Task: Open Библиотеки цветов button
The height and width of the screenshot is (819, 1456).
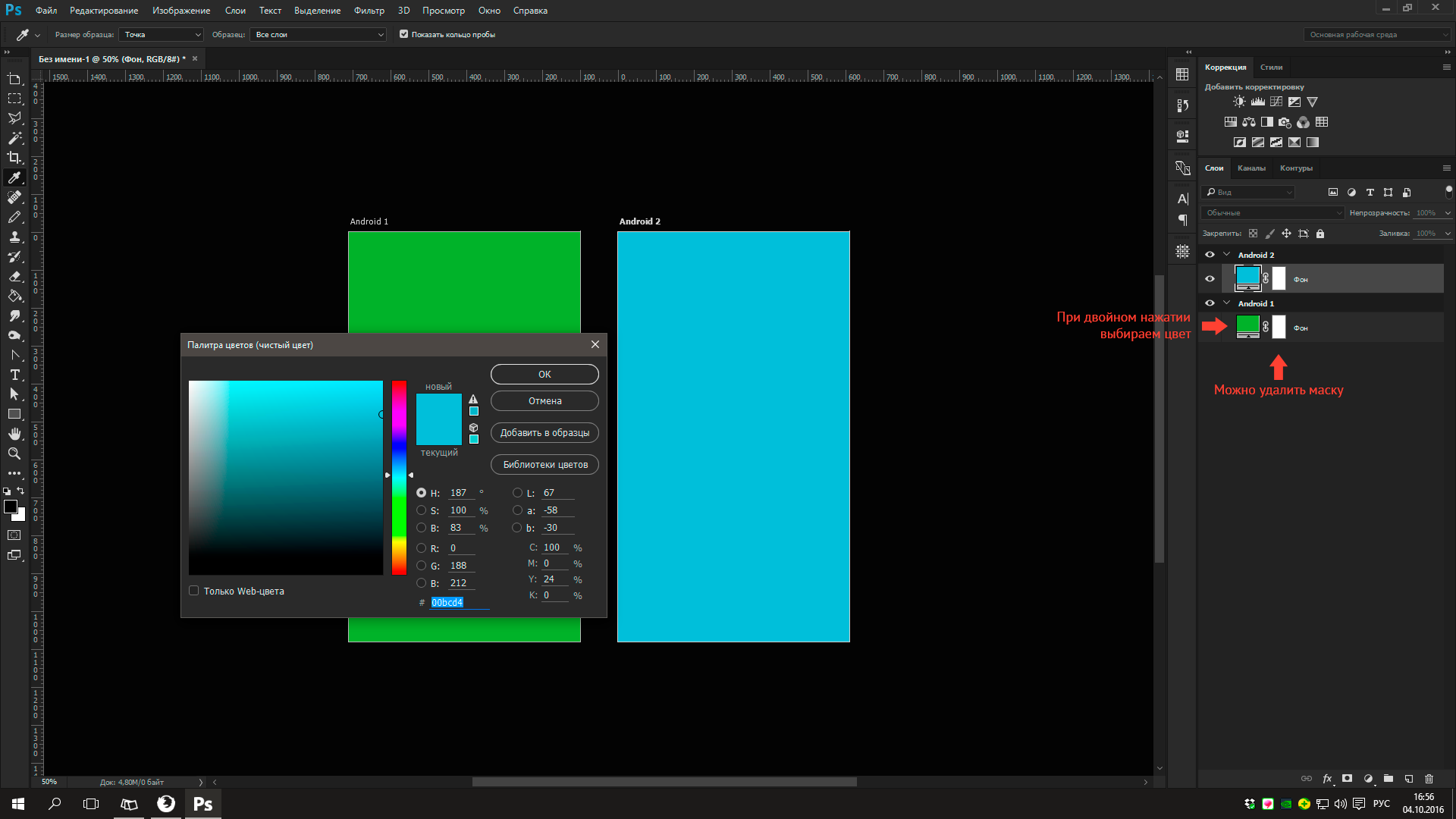Action: coord(544,465)
